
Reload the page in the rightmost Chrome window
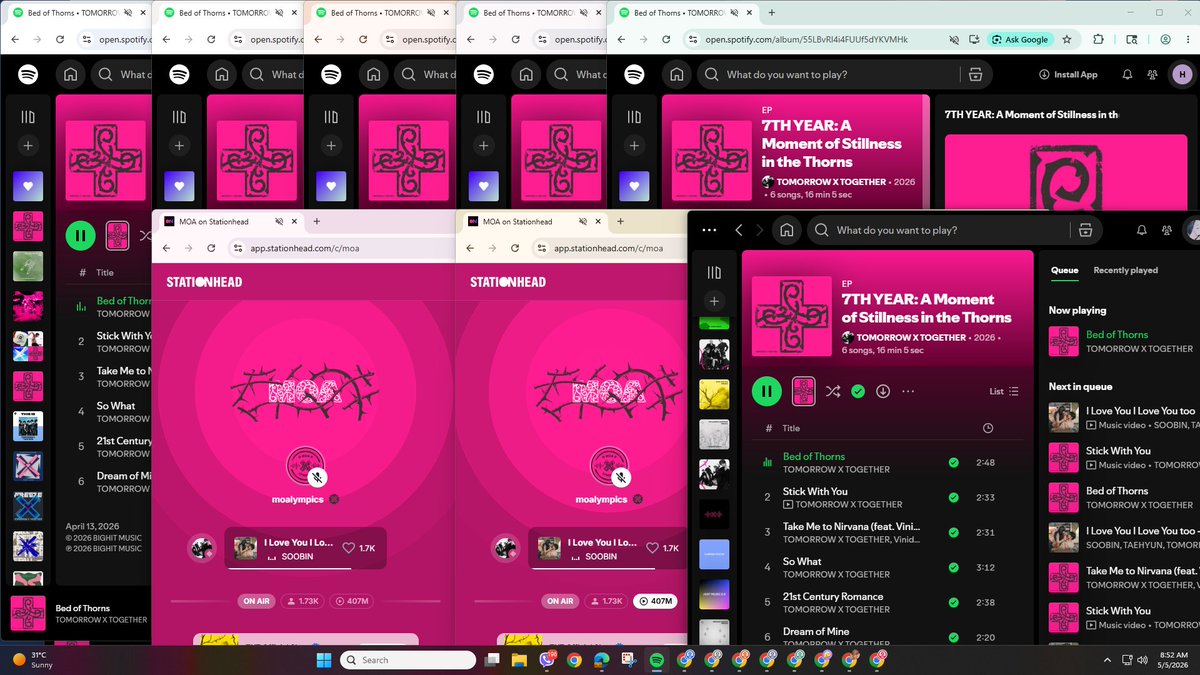[668, 39]
